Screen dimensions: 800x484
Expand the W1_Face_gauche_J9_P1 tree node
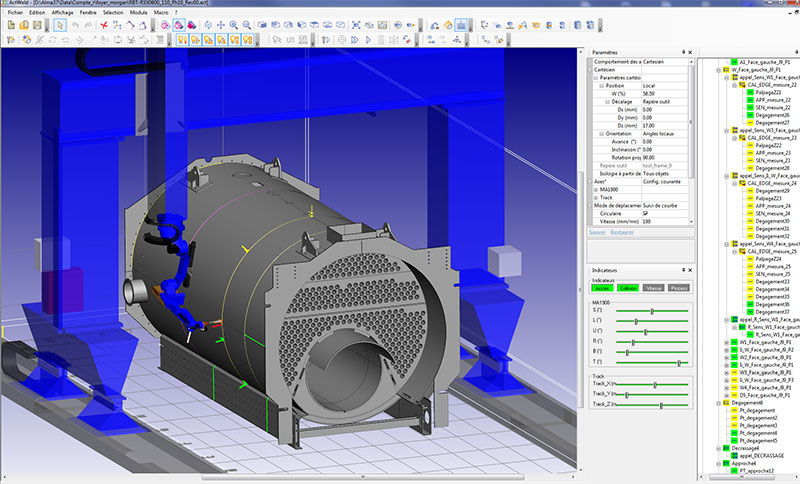(x=725, y=342)
